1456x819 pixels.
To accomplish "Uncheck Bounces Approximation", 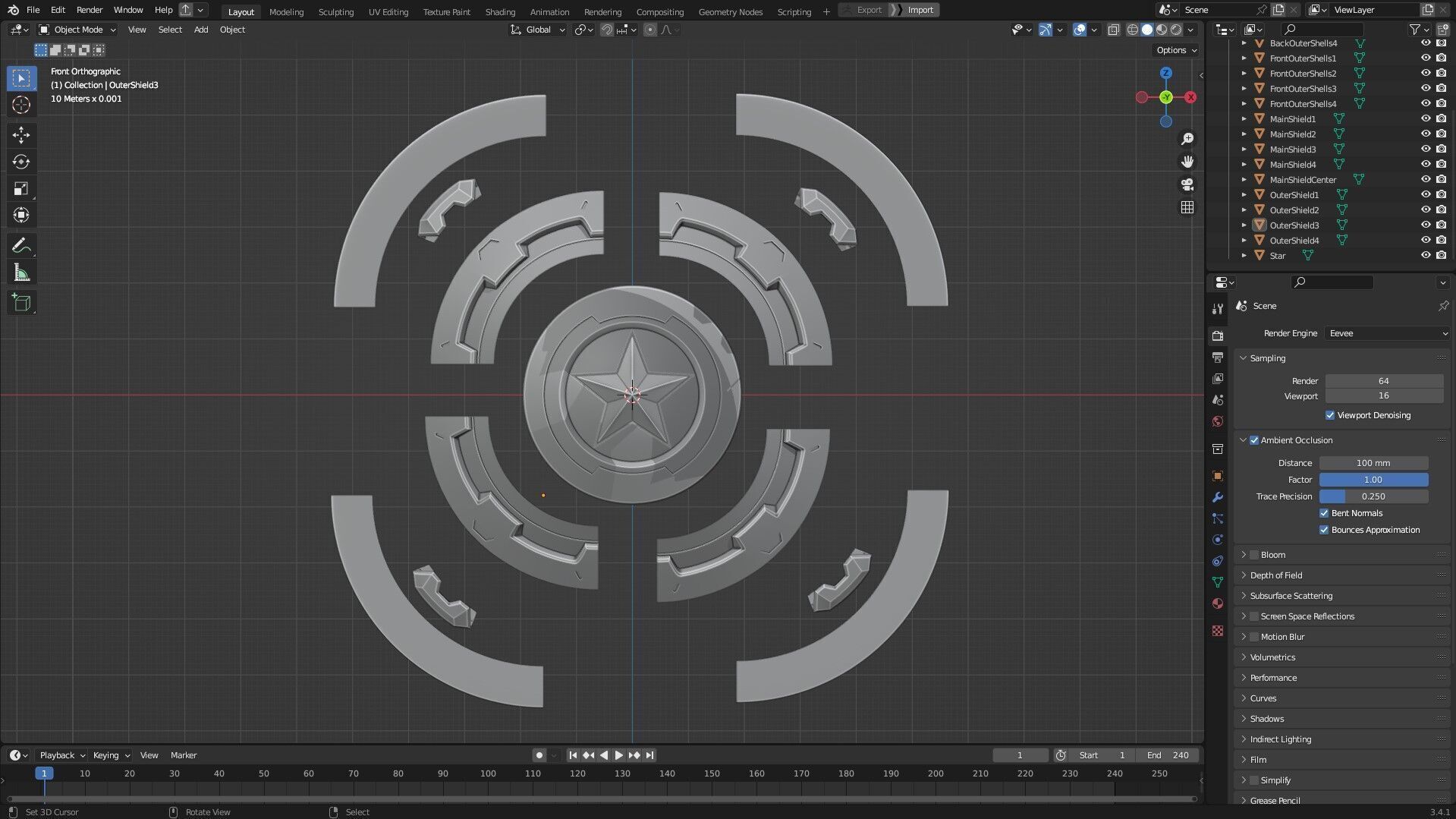I will tap(1324, 530).
